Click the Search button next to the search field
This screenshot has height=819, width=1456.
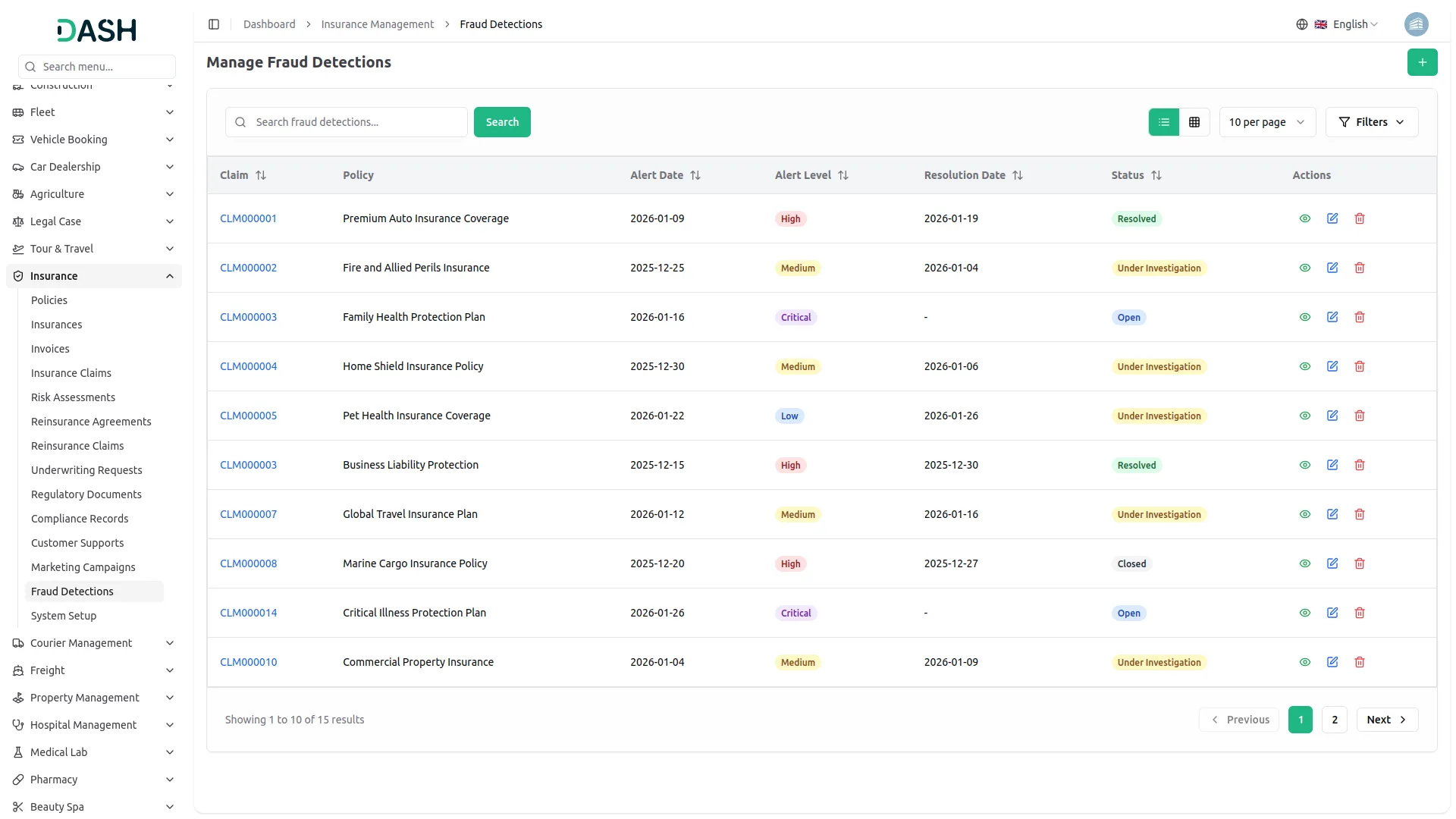[x=501, y=122]
